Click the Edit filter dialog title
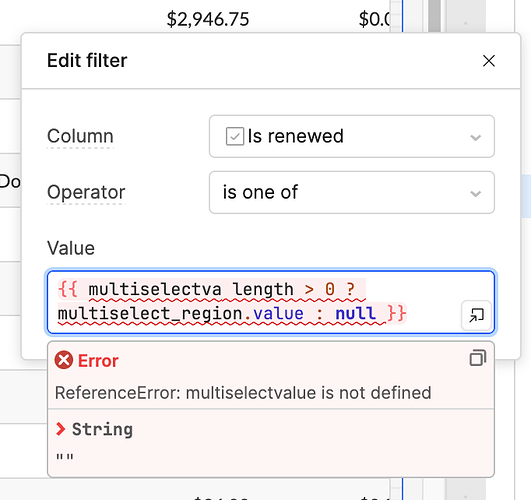Image resolution: width=531 pixels, height=500 pixels. click(87, 61)
